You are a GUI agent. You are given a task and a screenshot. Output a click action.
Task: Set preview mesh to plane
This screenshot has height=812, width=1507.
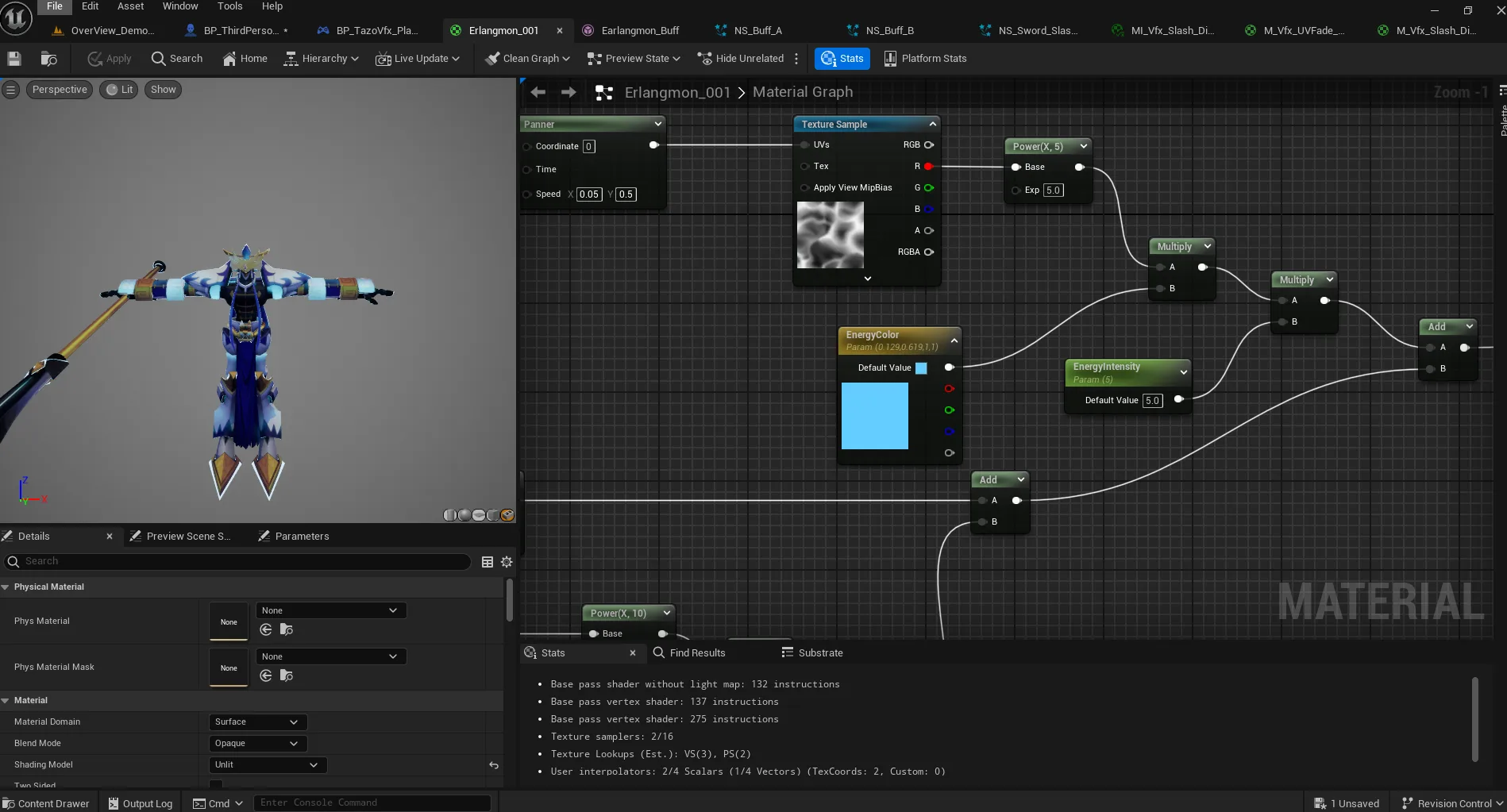(x=478, y=515)
